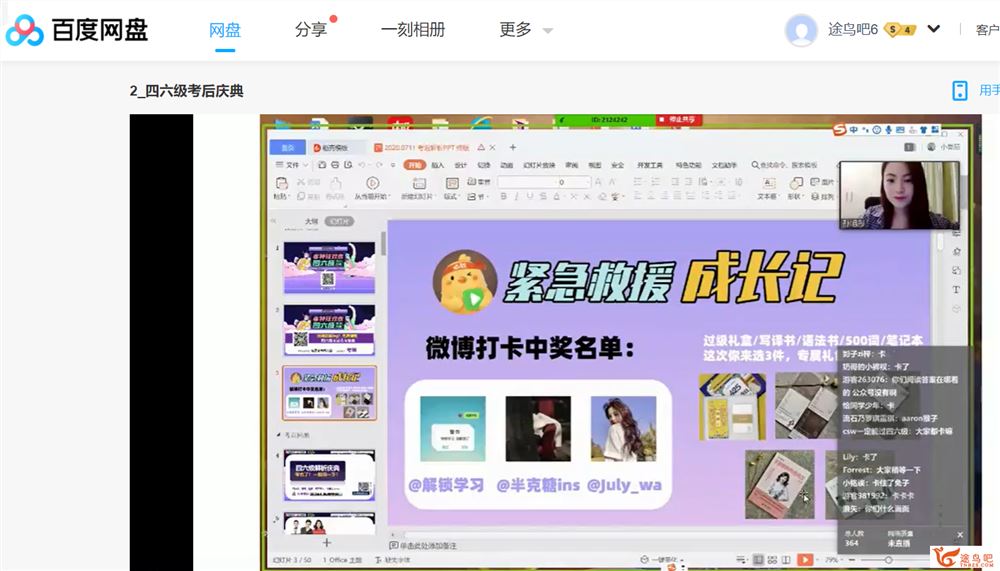Image resolution: width=1000 pixels, height=571 pixels.
Task: Click the Baidu Netdisk logo
Action: pyautogui.click(x=77, y=30)
